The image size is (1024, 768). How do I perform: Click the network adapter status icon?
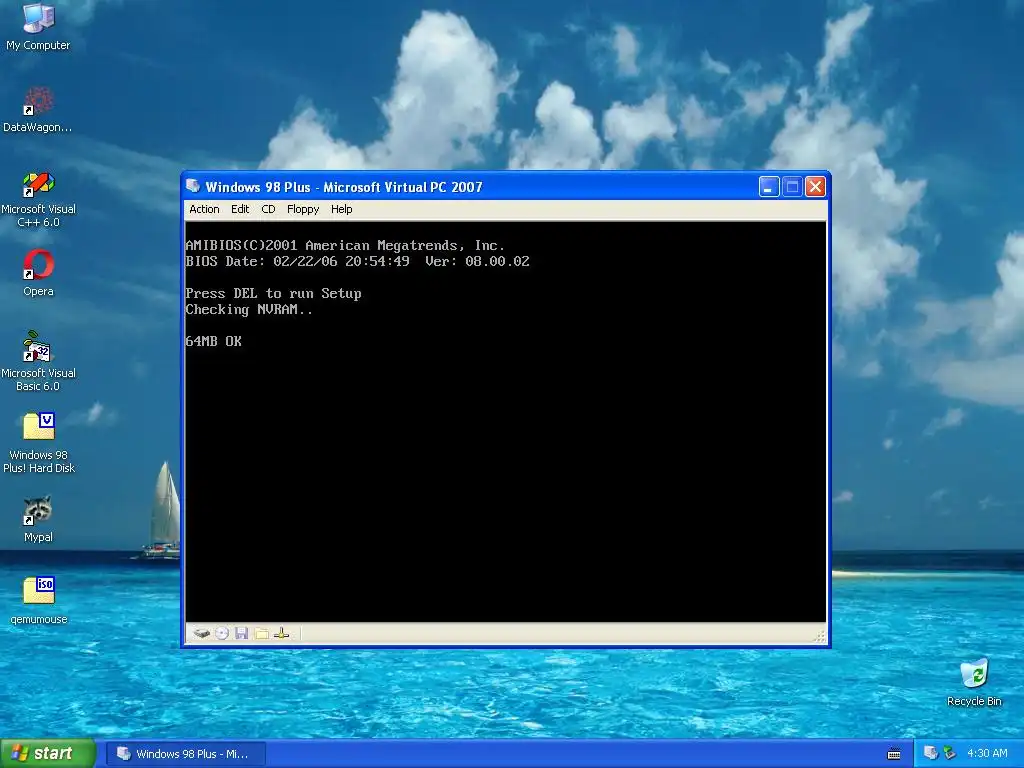click(x=281, y=633)
